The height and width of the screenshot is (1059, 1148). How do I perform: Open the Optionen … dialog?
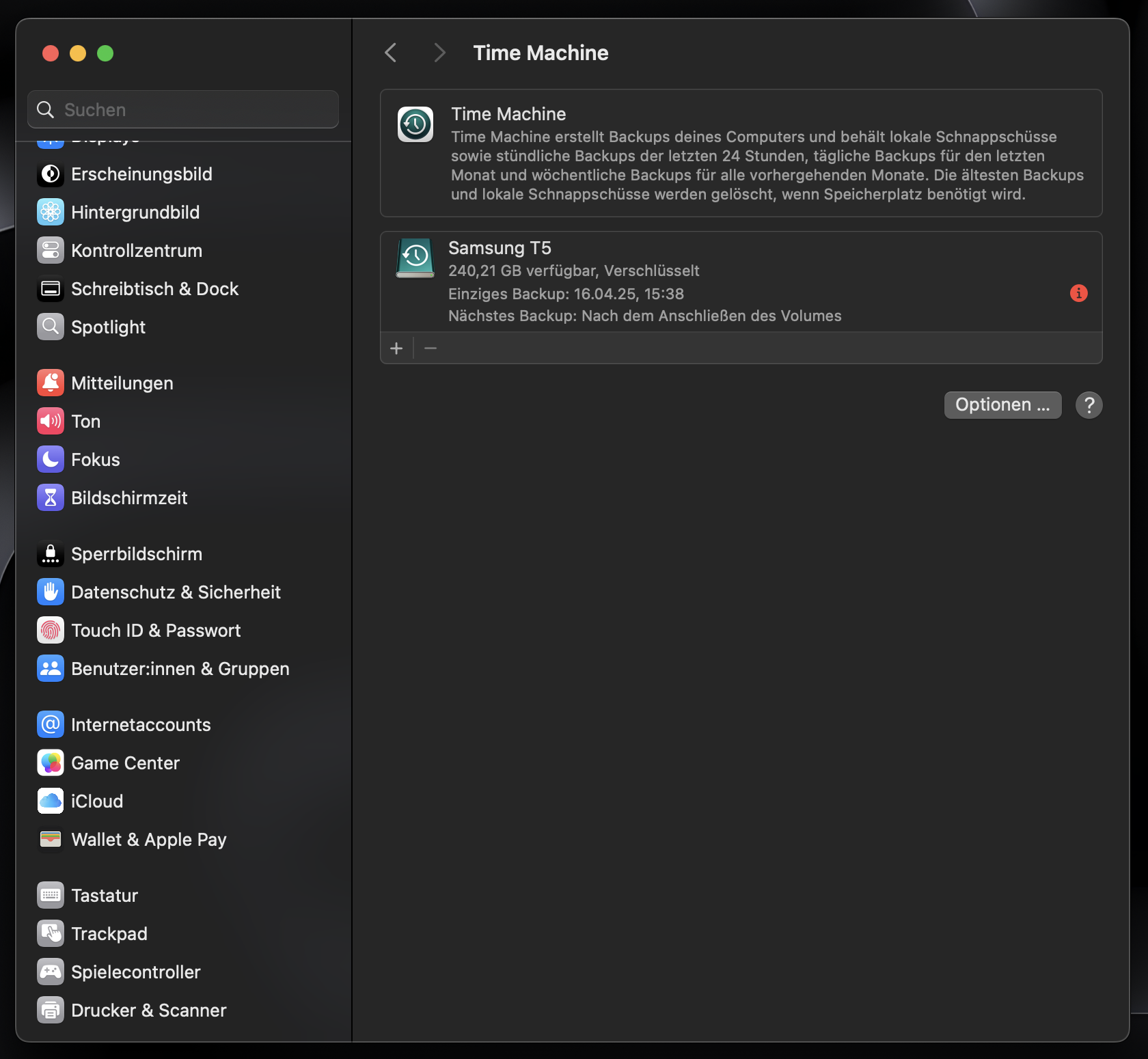pyautogui.click(x=1002, y=405)
